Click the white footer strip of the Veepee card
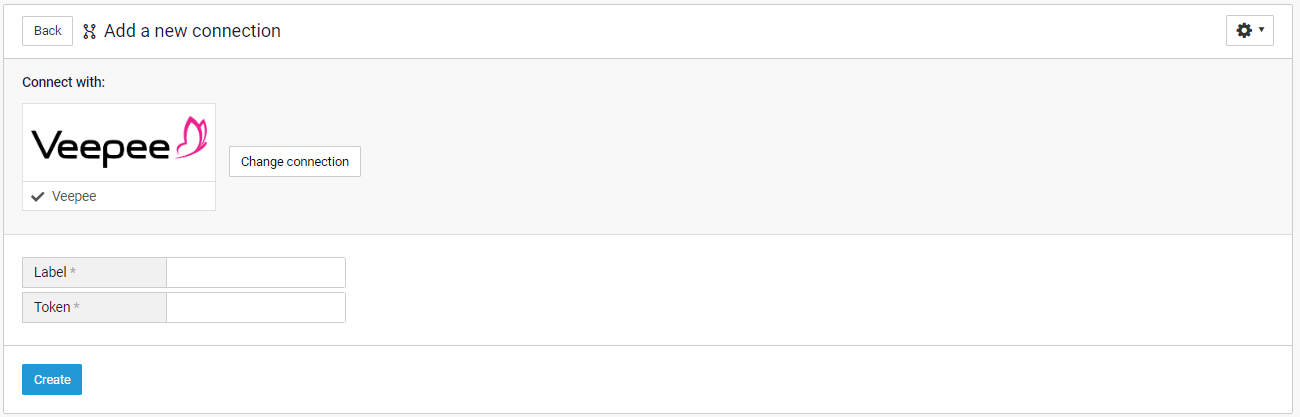The width and height of the screenshot is (1300, 417). coord(150,197)
